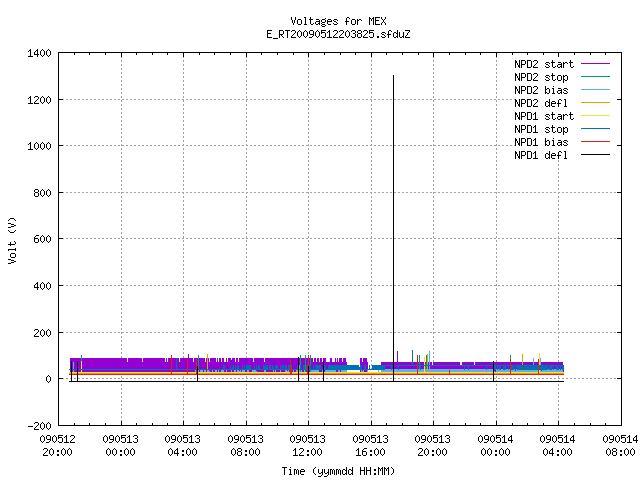Click the 090513 04:00 x-axis label
This screenshot has height=480, width=640.
182,446
